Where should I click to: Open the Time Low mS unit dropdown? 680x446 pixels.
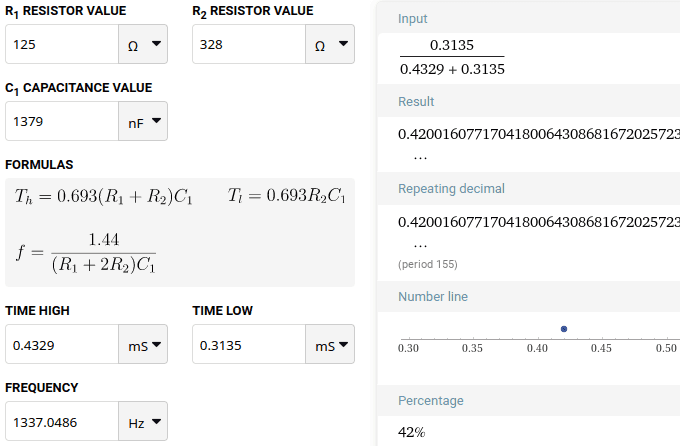coord(330,344)
